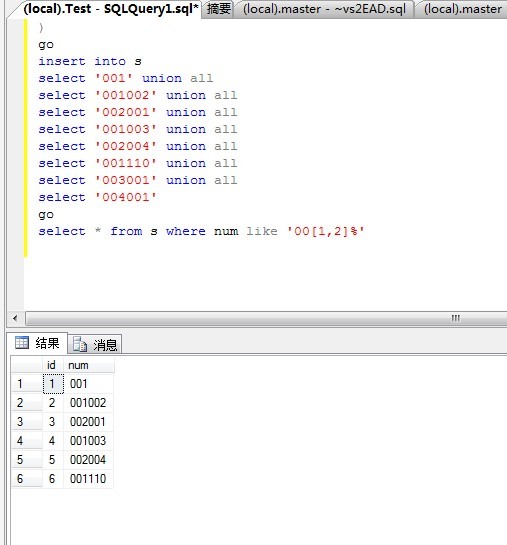Image resolution: width=507 pixels, height=545 pixels.
Task: Open the 消息 messages tab
Action: pyautogui.click(x=95, y=344)
